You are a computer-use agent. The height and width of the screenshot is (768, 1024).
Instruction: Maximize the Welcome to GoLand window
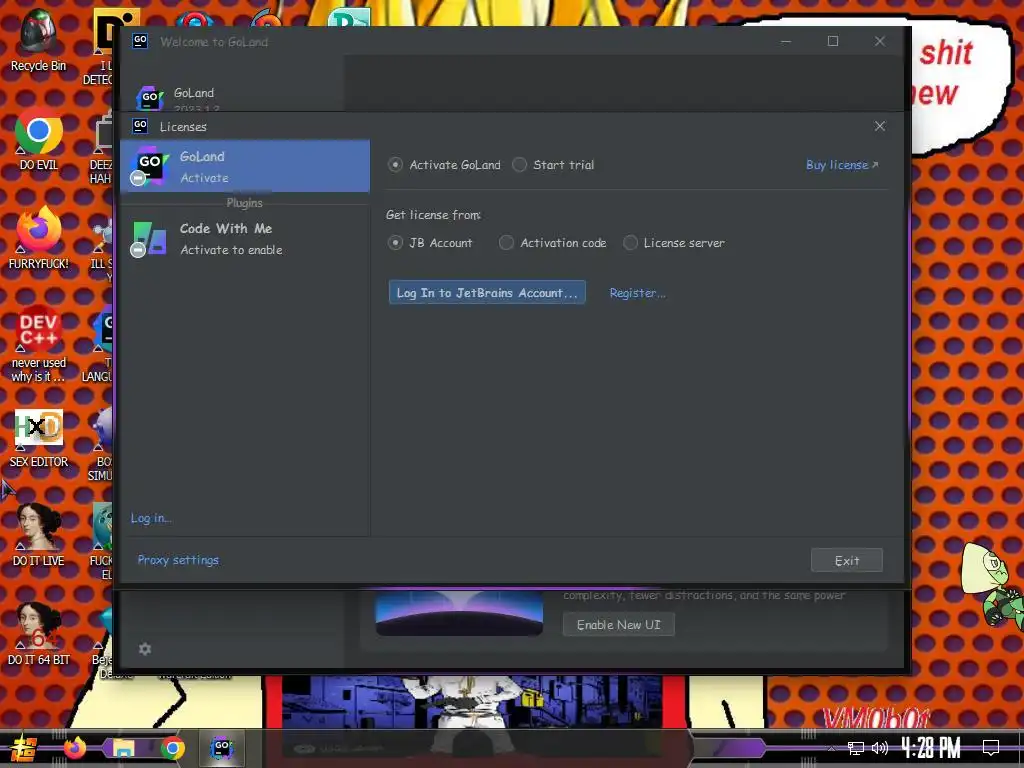(833, 41)
